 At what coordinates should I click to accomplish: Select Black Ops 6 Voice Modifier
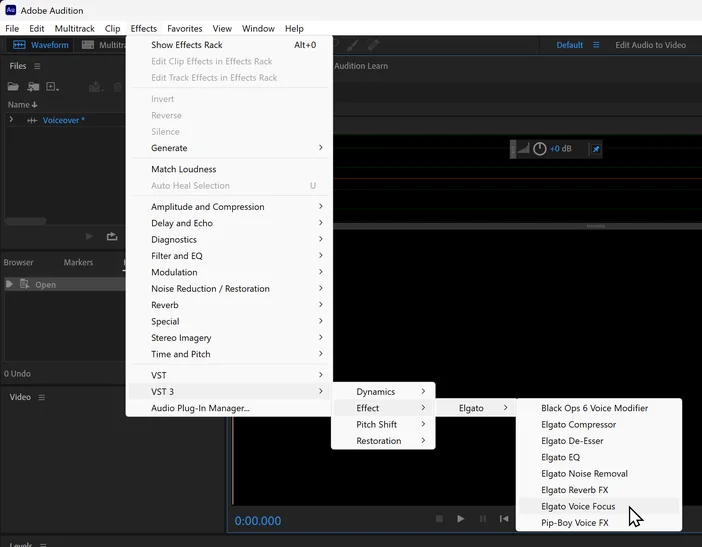point(599,408)
